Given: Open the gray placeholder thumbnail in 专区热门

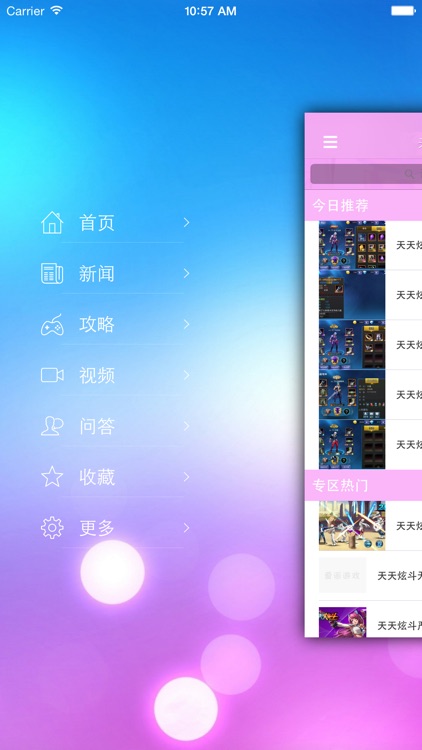Looking at the screenshot, I should pos(343,575).
